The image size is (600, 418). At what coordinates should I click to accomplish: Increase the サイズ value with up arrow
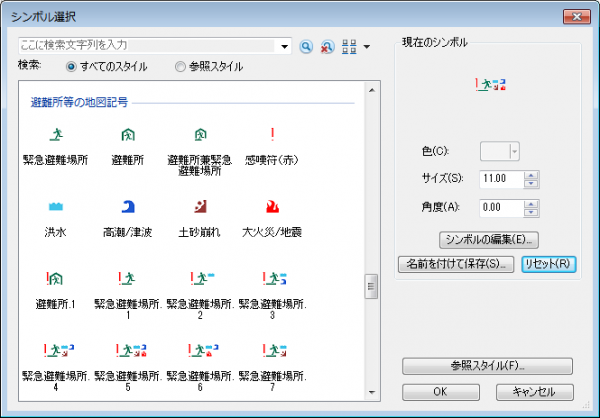coord(531,174)
